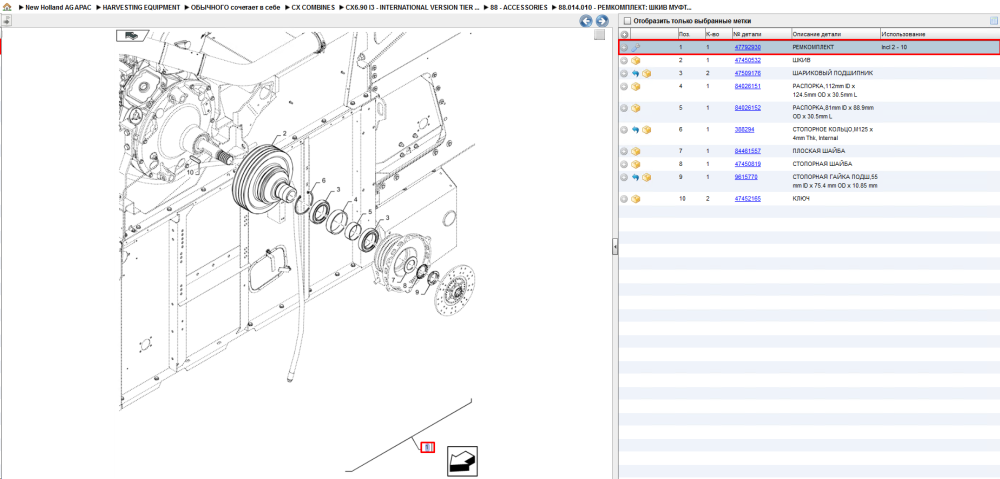1000x479 pixels.
Task: Open part number 388294 link
Action: click(x=745, y=129)
